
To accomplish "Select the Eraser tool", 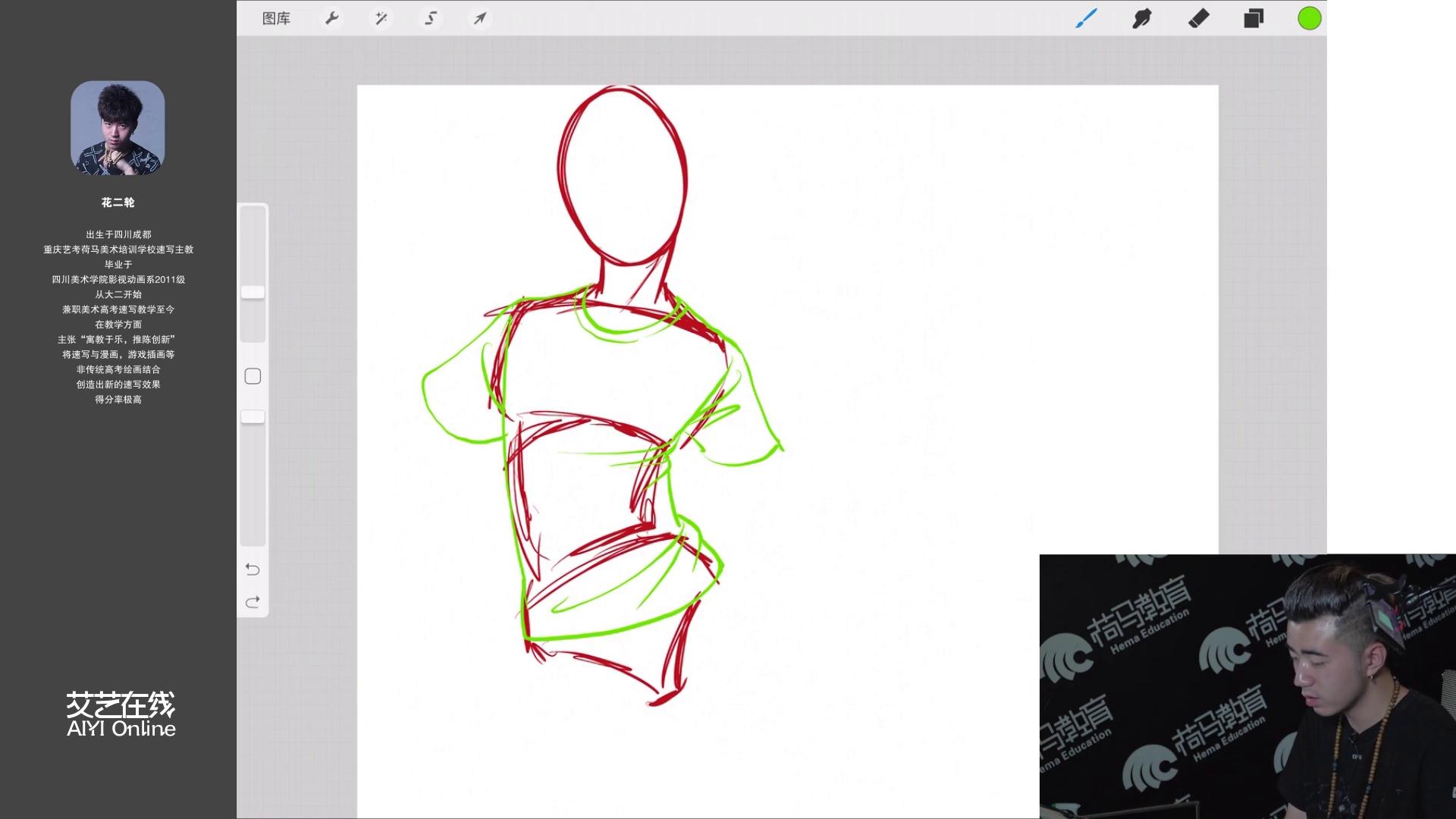I will (1198, 18).
